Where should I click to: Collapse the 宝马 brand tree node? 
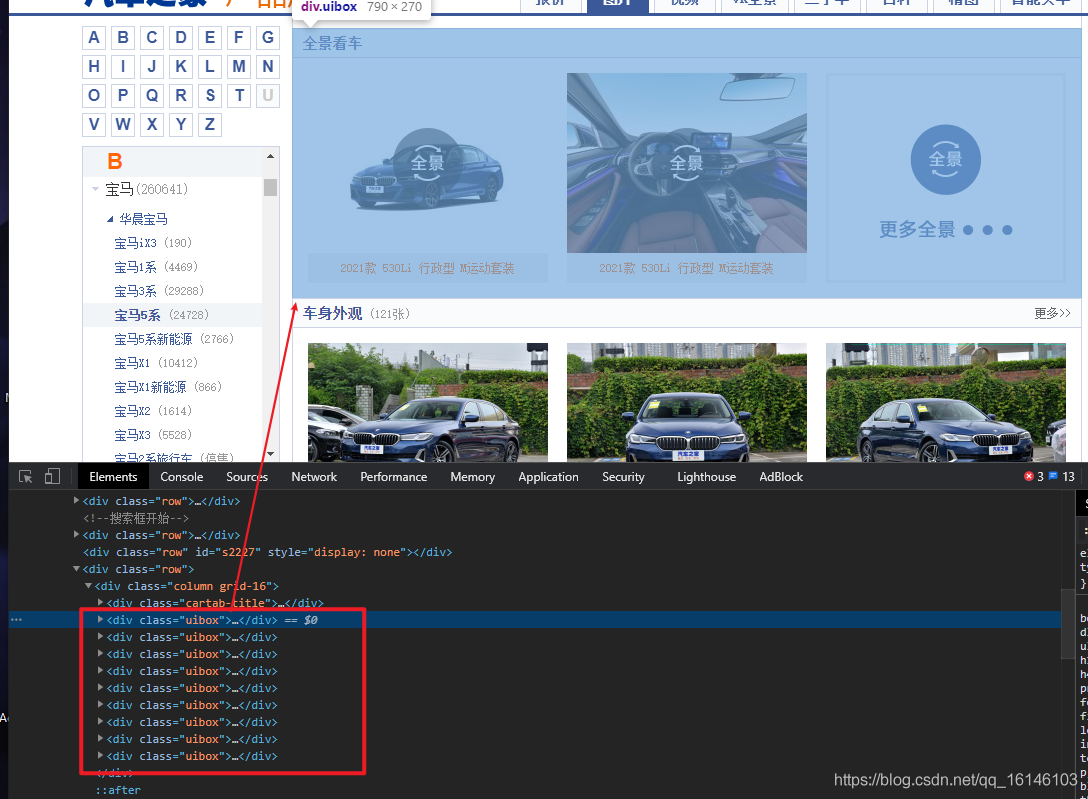(x=95, y=189)
